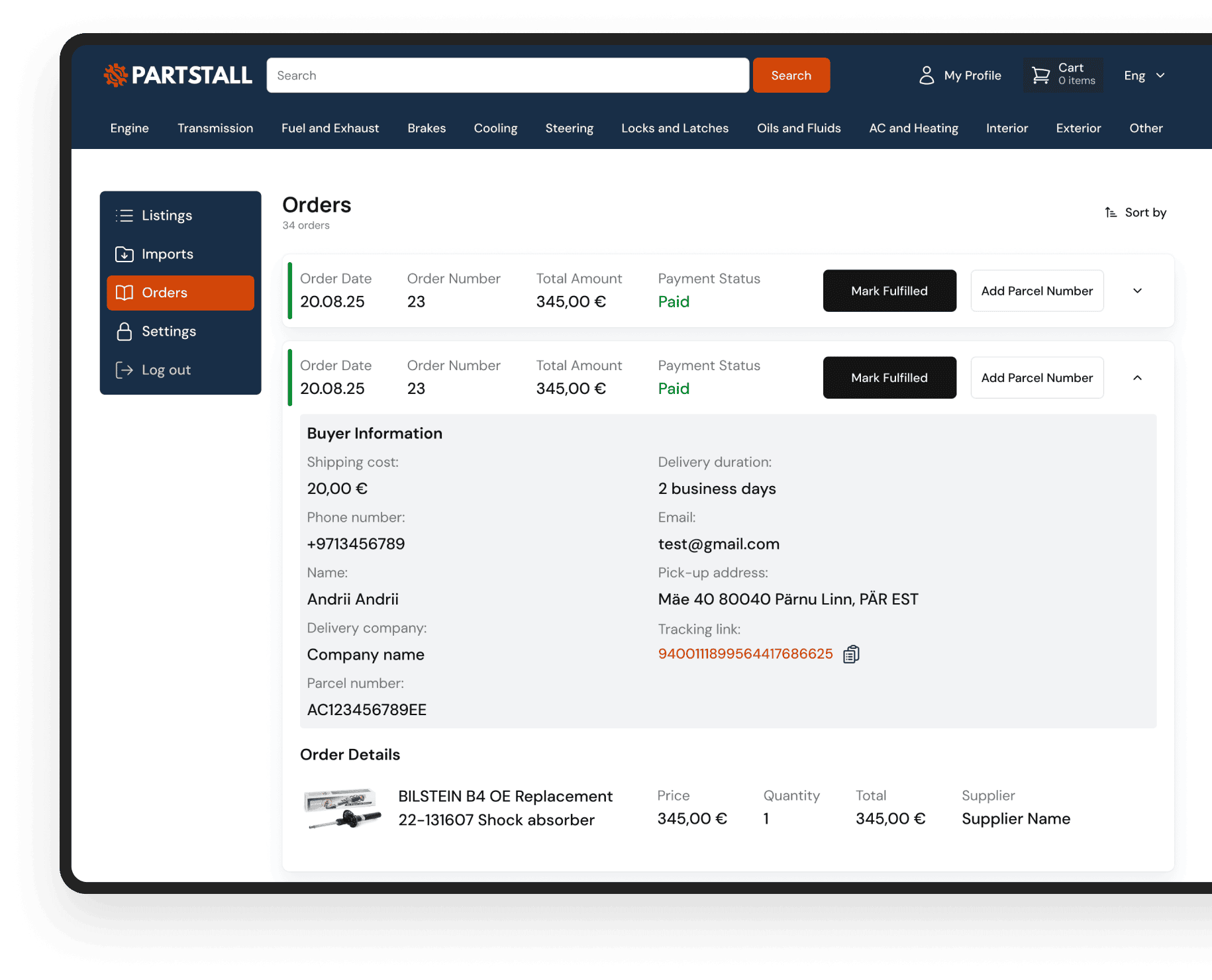Open the shopping cart icon

coord(1040,75)
